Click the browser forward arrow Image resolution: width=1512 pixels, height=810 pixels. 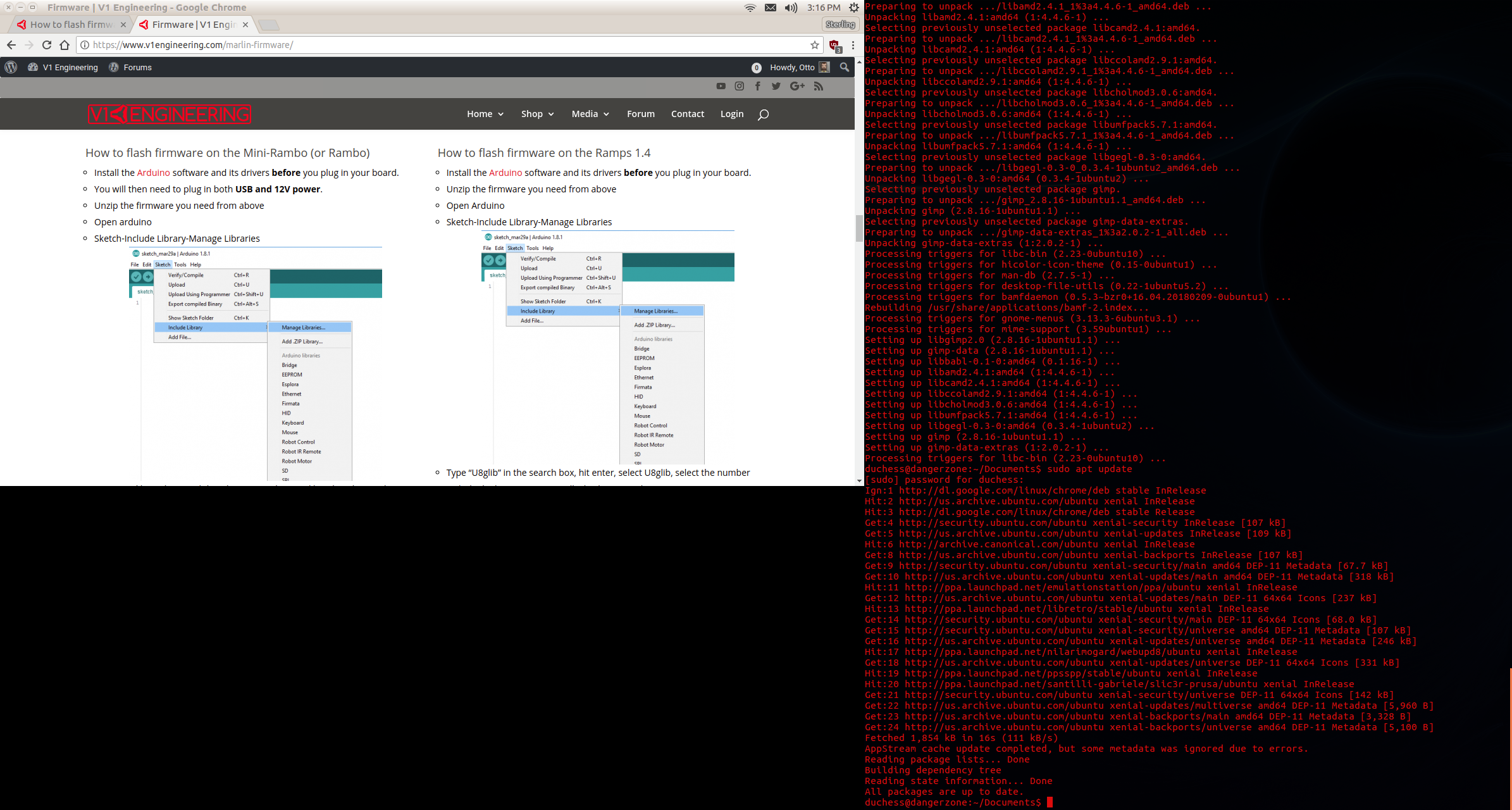(x=28, y=45)
